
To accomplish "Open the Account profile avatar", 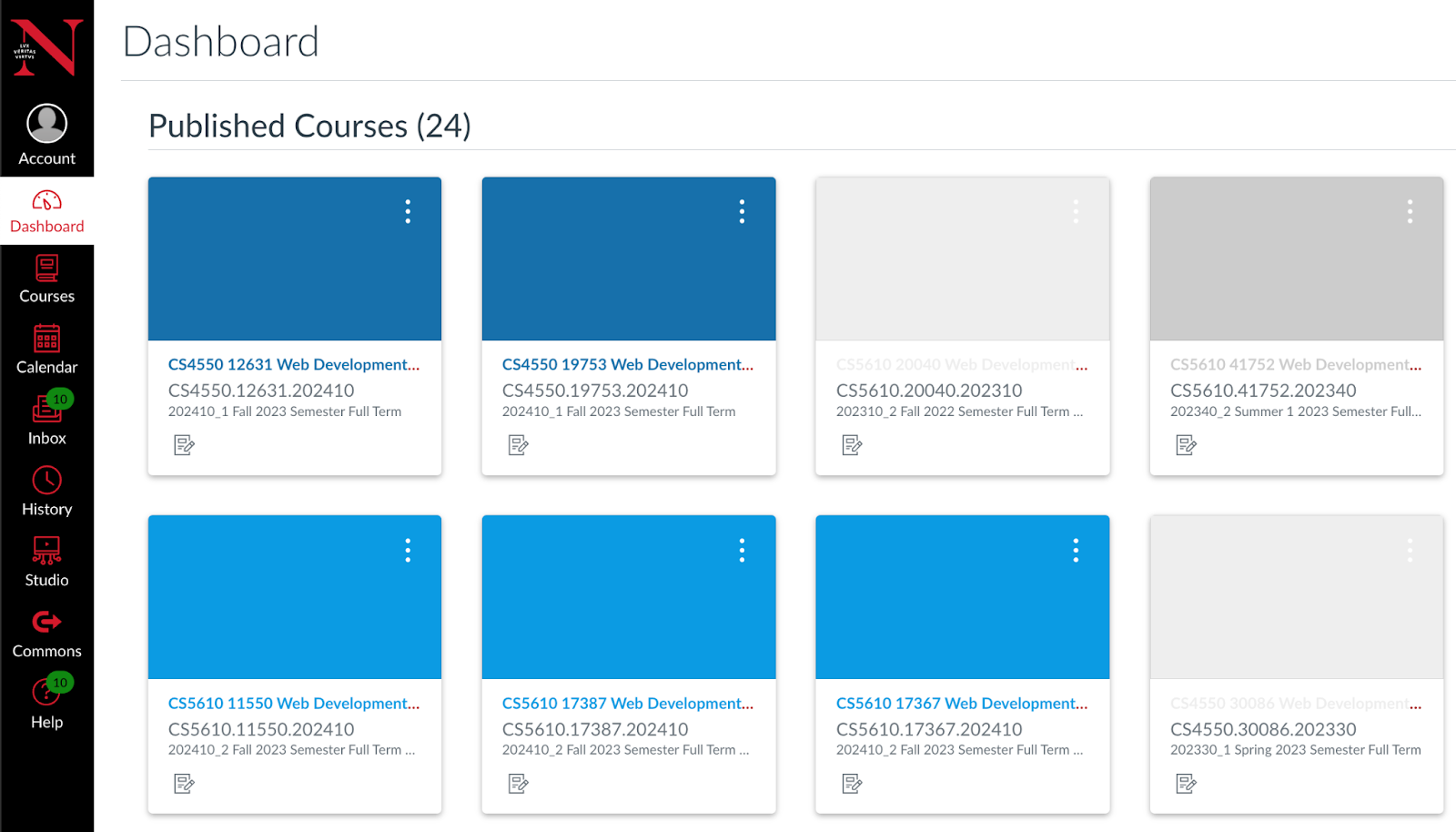I will (x=46, y=124).
